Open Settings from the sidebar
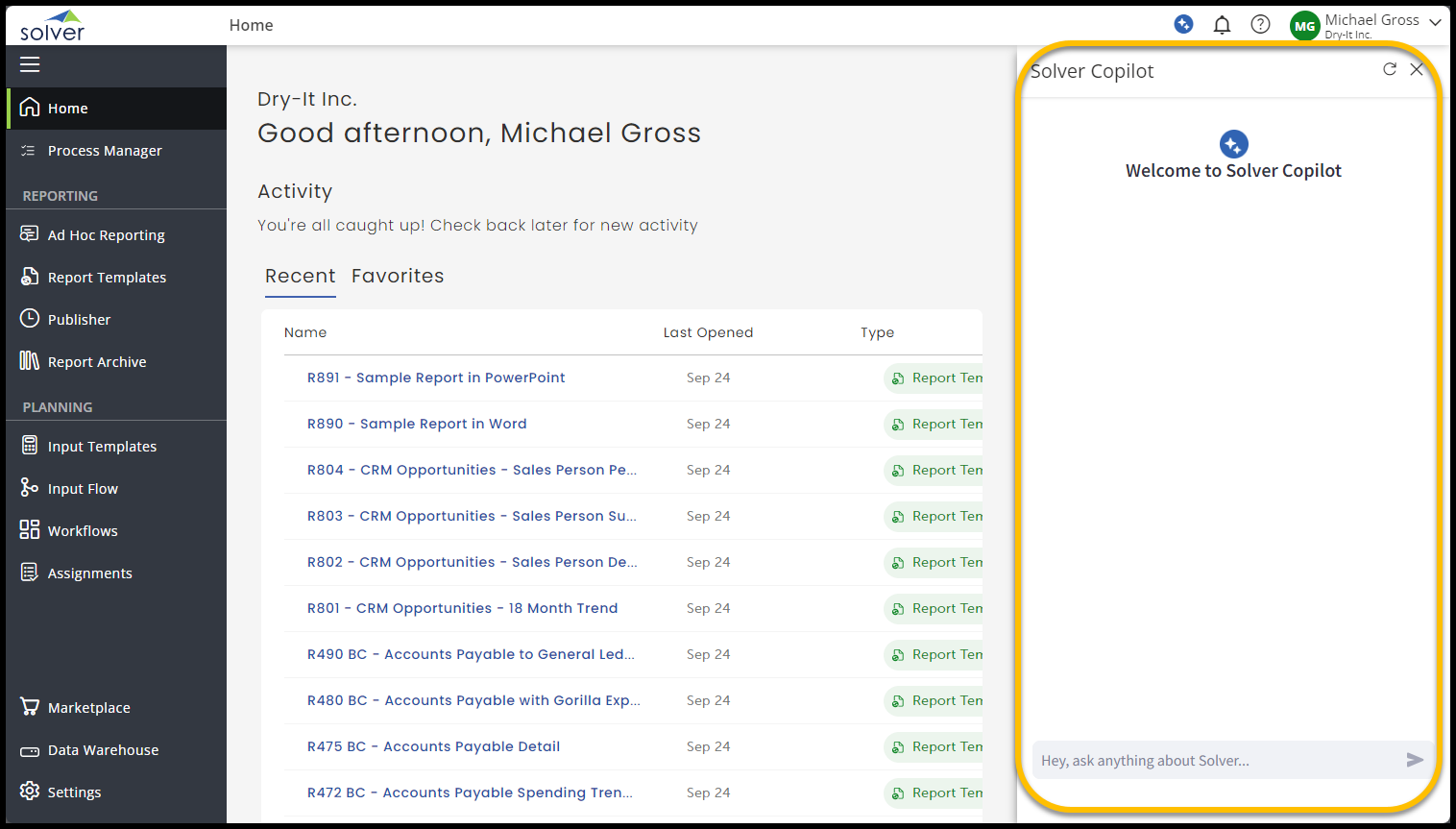This screenshot has height=829, width=1456. [x=74, y=792]
